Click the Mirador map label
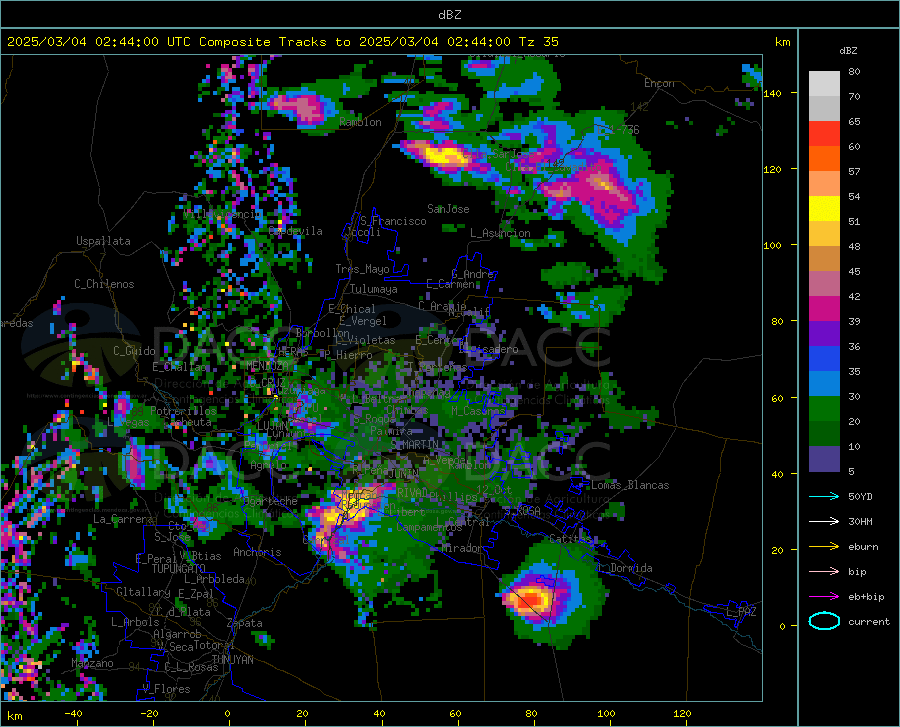 tap(463, 549)
